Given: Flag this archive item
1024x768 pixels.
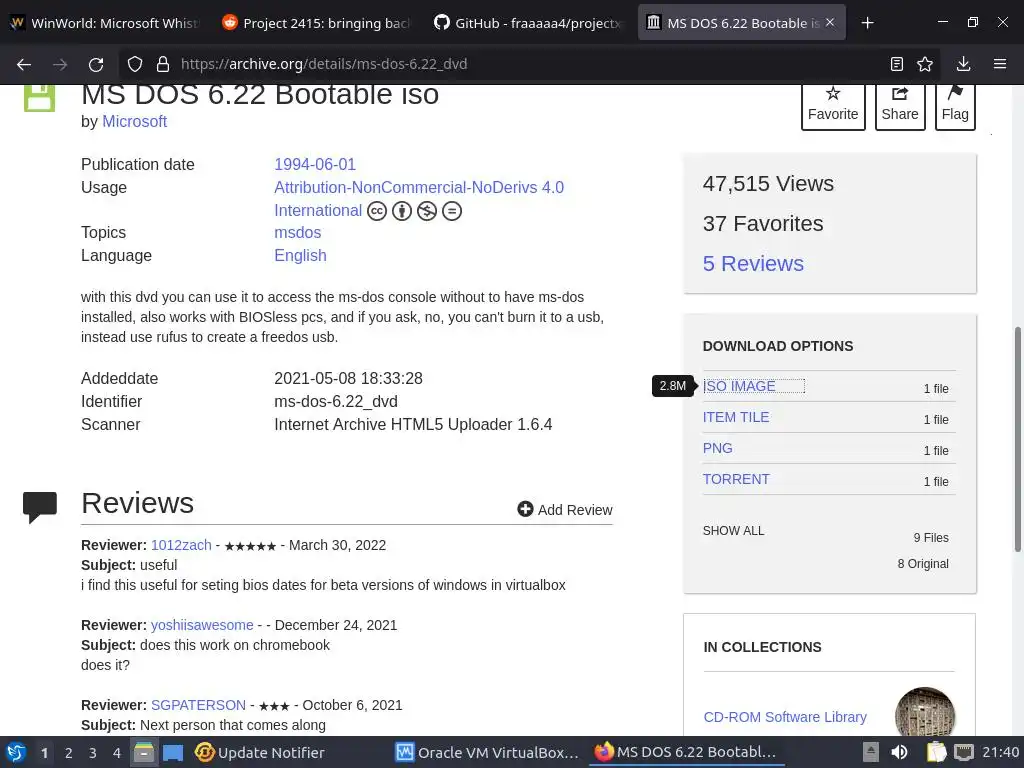Looking at the screenshot, I should (955, 106).
